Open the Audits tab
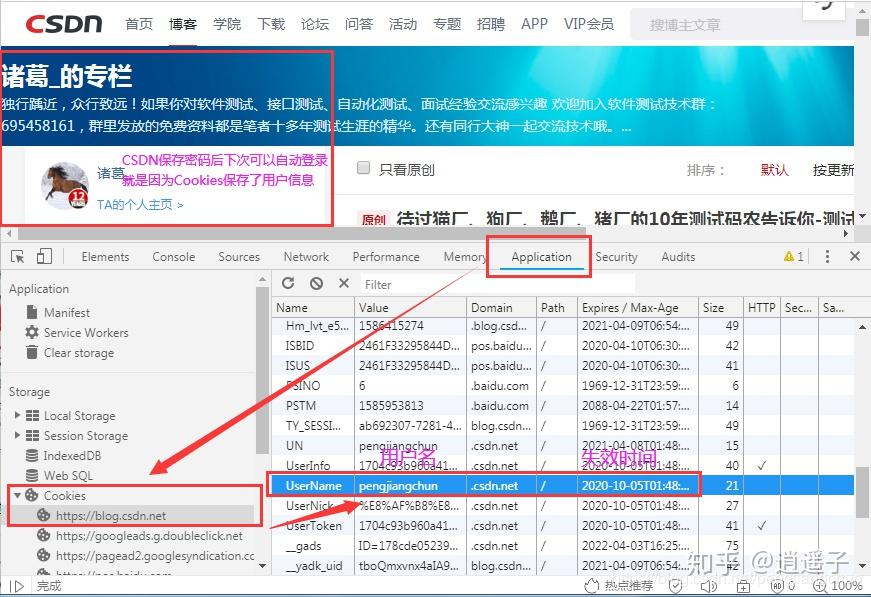 point(678,257)
